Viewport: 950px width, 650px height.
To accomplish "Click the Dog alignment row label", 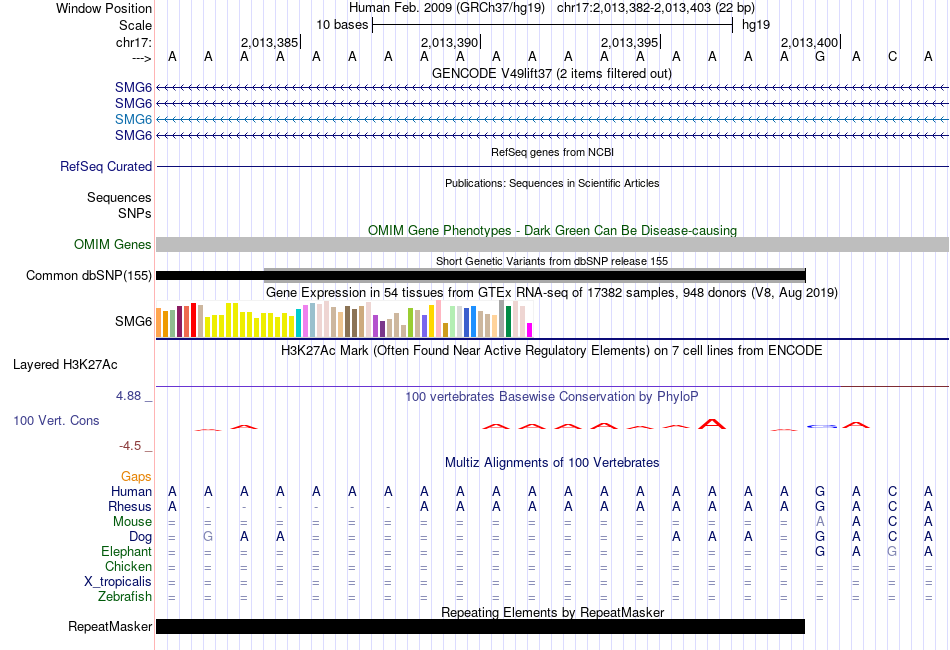I will (x=140, y=537).
